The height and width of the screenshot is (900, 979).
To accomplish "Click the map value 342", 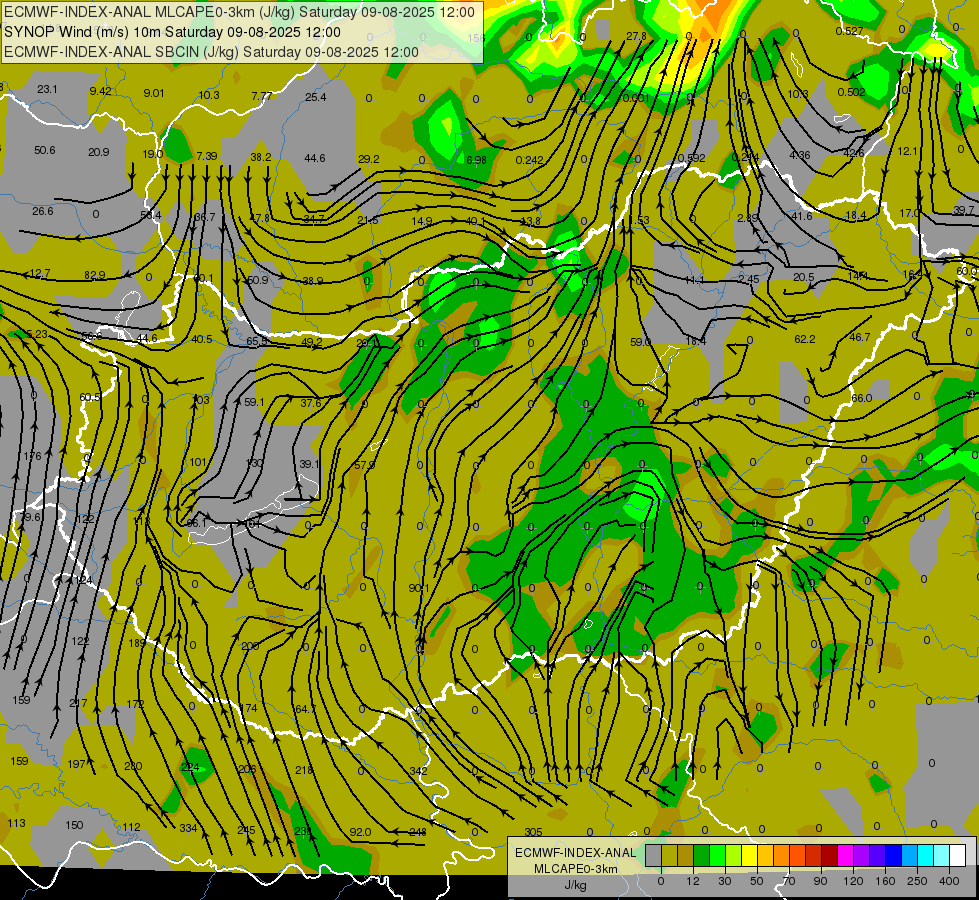I will point(418,771).
